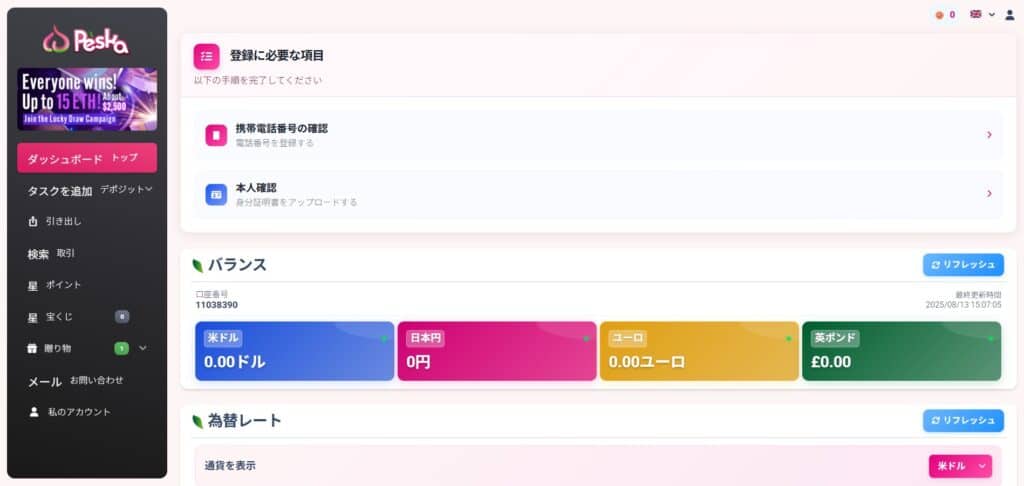This screenshot has height=486, width=1024.
Task: Click the withdrawal icon next to 引き出し
Action: (33, 222)
